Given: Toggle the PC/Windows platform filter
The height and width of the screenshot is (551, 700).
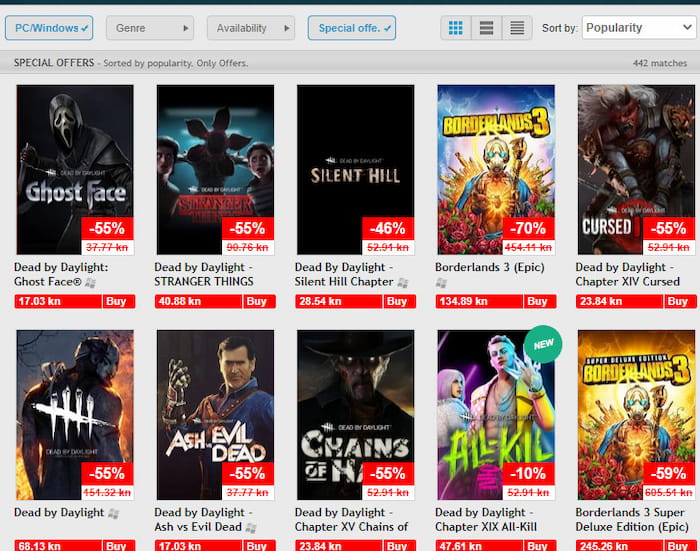Looking at the screenshot, I should 49,28.
